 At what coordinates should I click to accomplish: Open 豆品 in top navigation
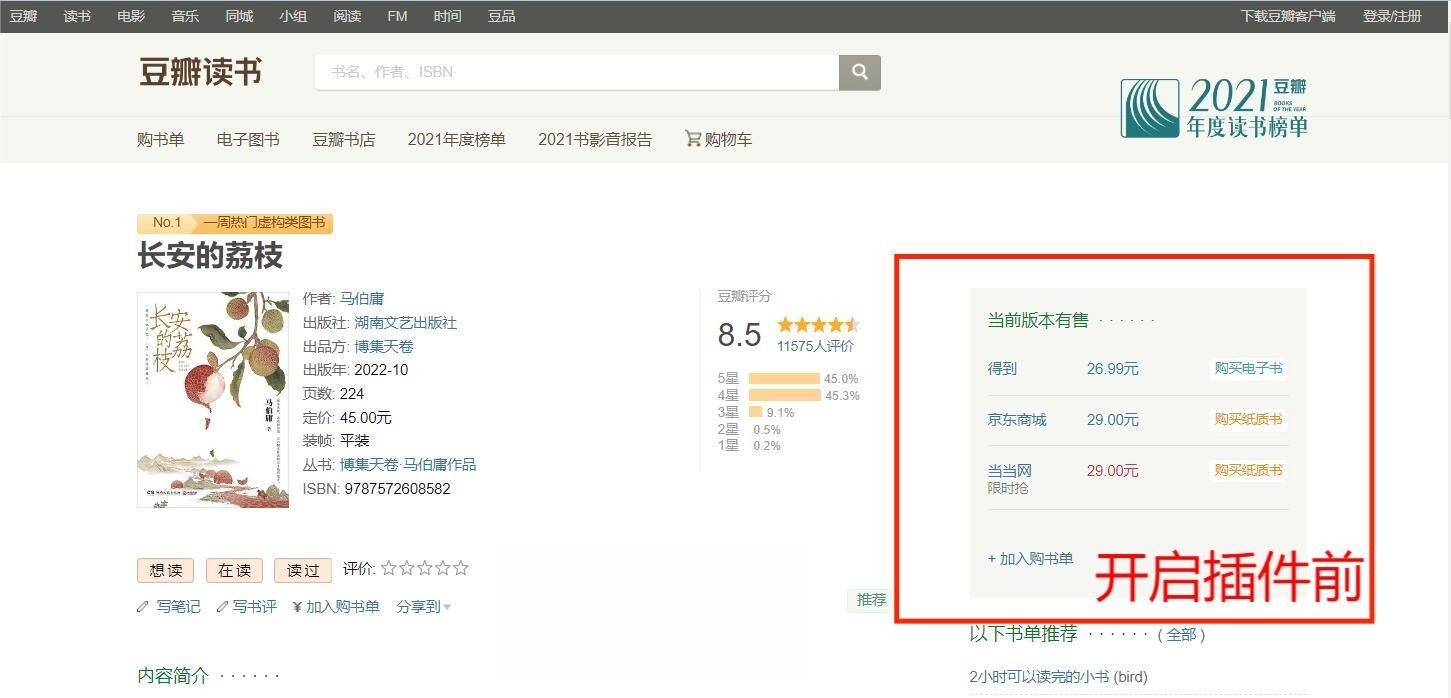point(502,16)
